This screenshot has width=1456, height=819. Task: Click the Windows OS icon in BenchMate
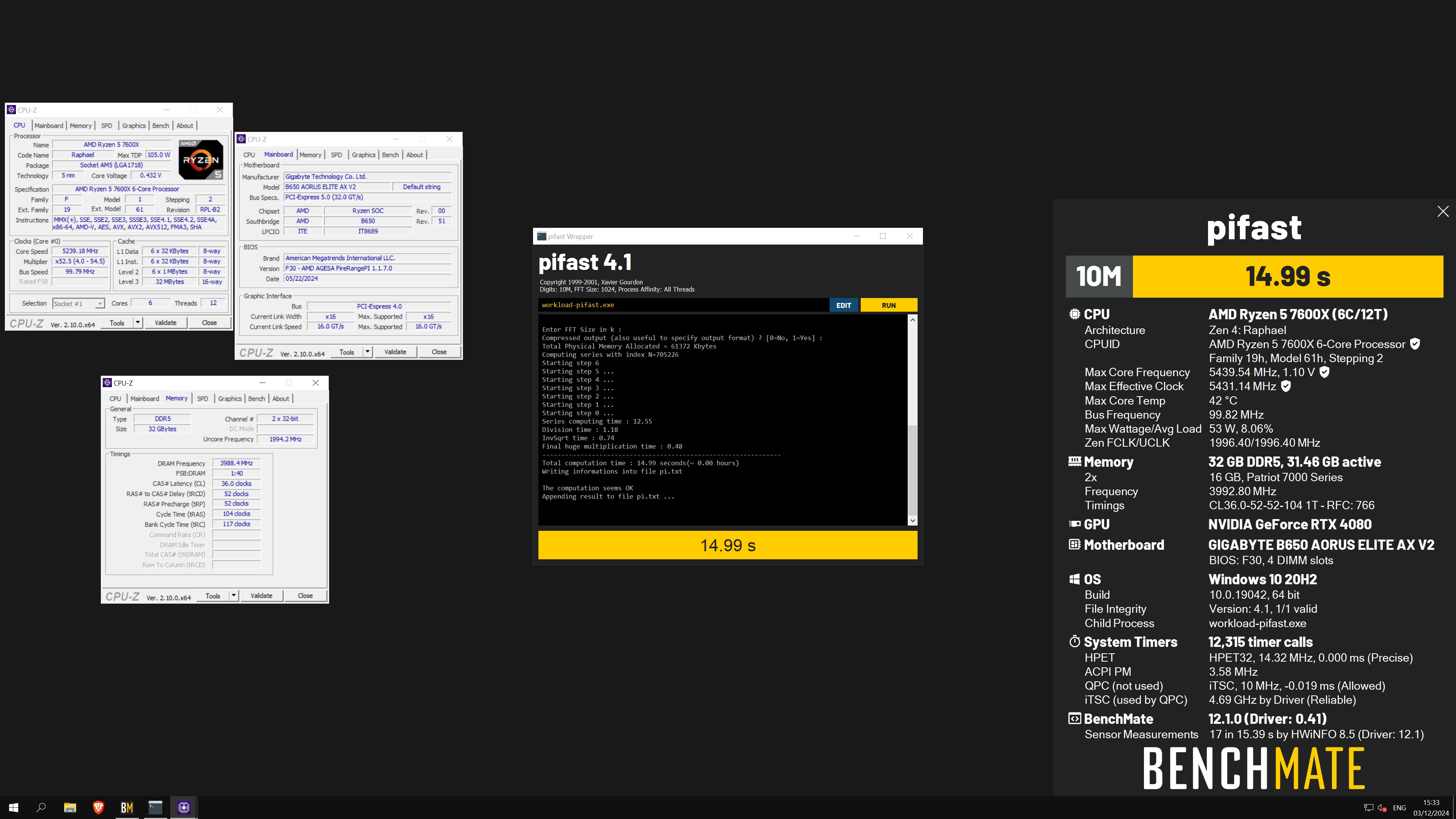(1075, 579)
